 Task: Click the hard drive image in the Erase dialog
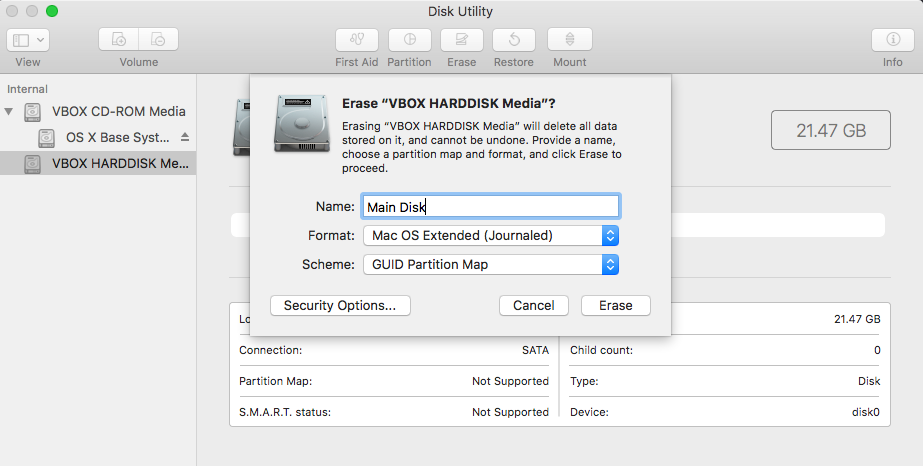(x=301, y=123)
